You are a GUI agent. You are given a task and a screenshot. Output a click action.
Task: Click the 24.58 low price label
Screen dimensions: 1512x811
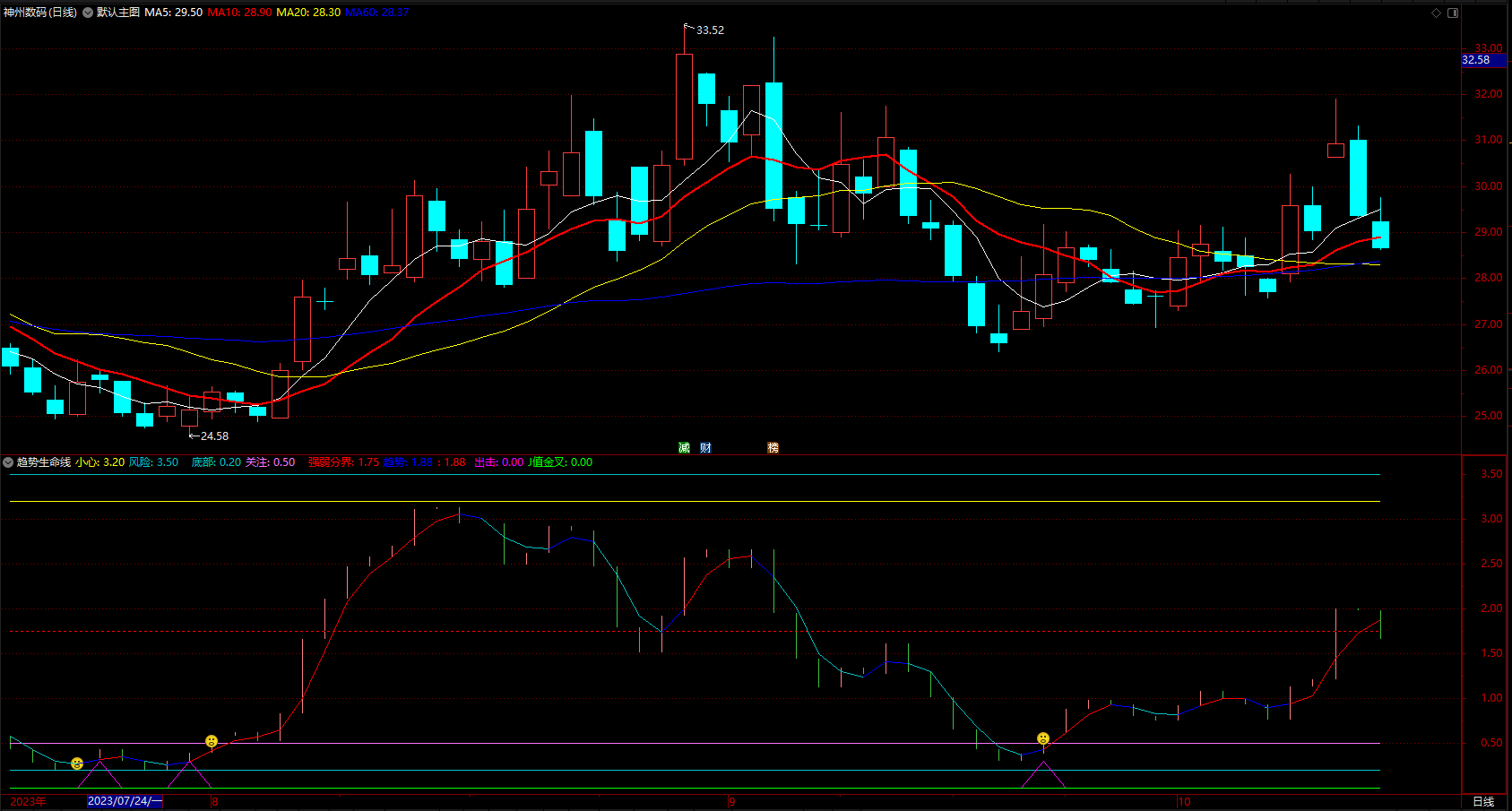click(x=214, y=436)
